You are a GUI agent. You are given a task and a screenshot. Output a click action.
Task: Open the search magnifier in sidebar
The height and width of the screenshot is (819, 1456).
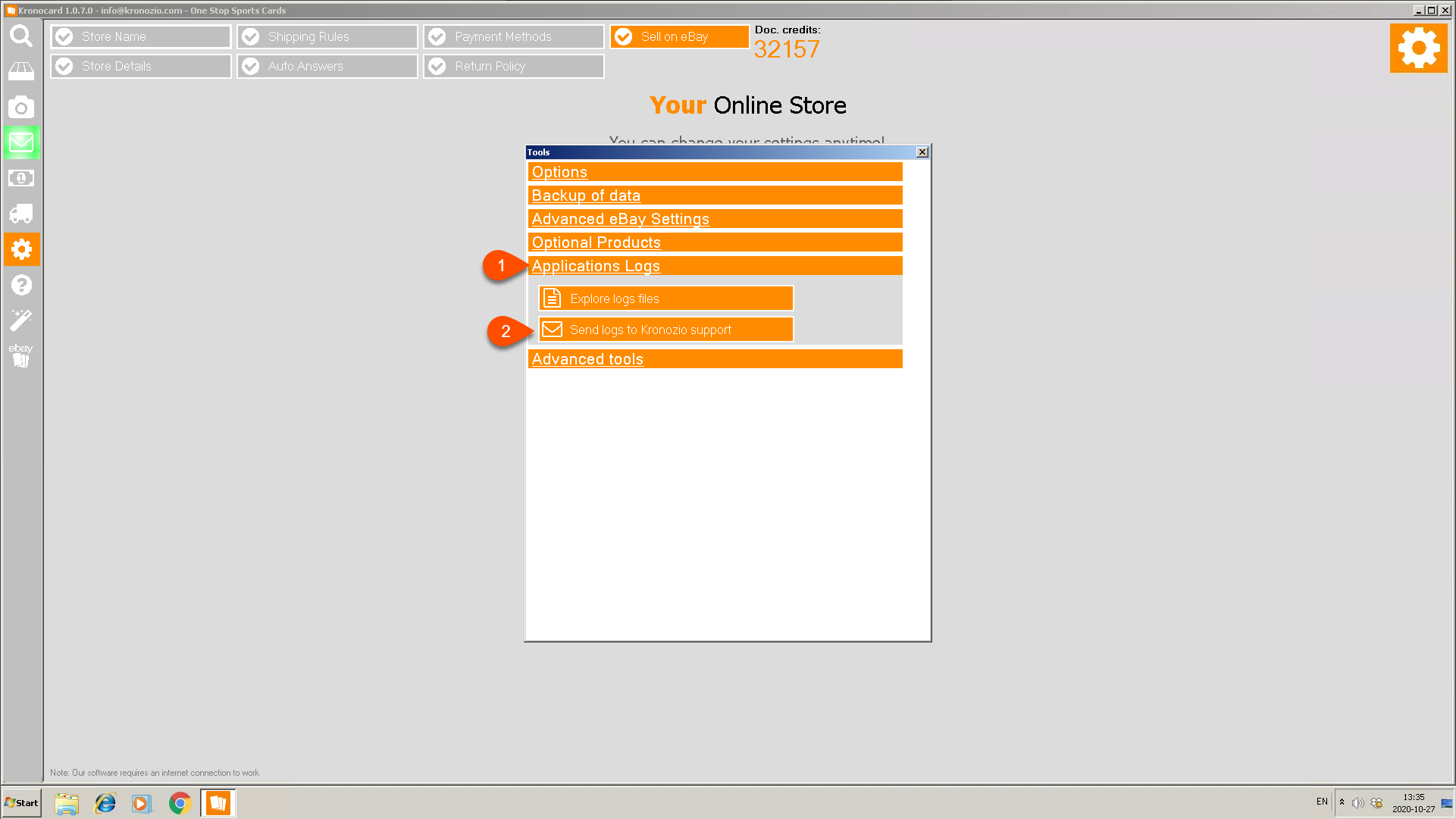pos(21,36)
